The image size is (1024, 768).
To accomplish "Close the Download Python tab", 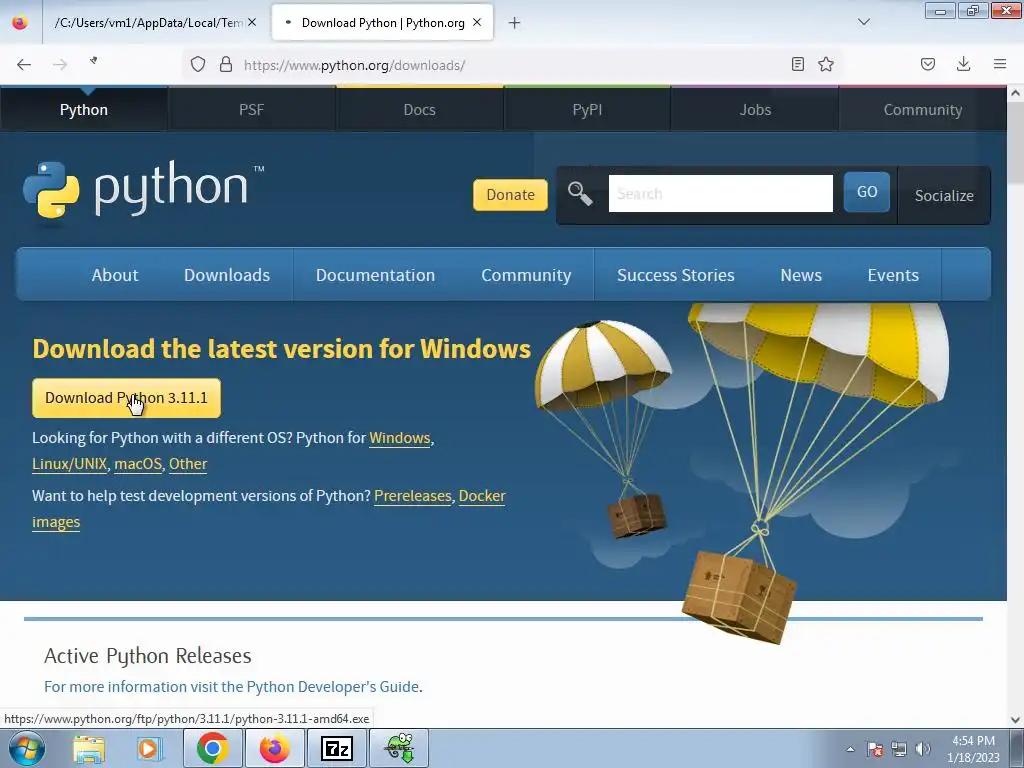I will click(x=477, y=22).
